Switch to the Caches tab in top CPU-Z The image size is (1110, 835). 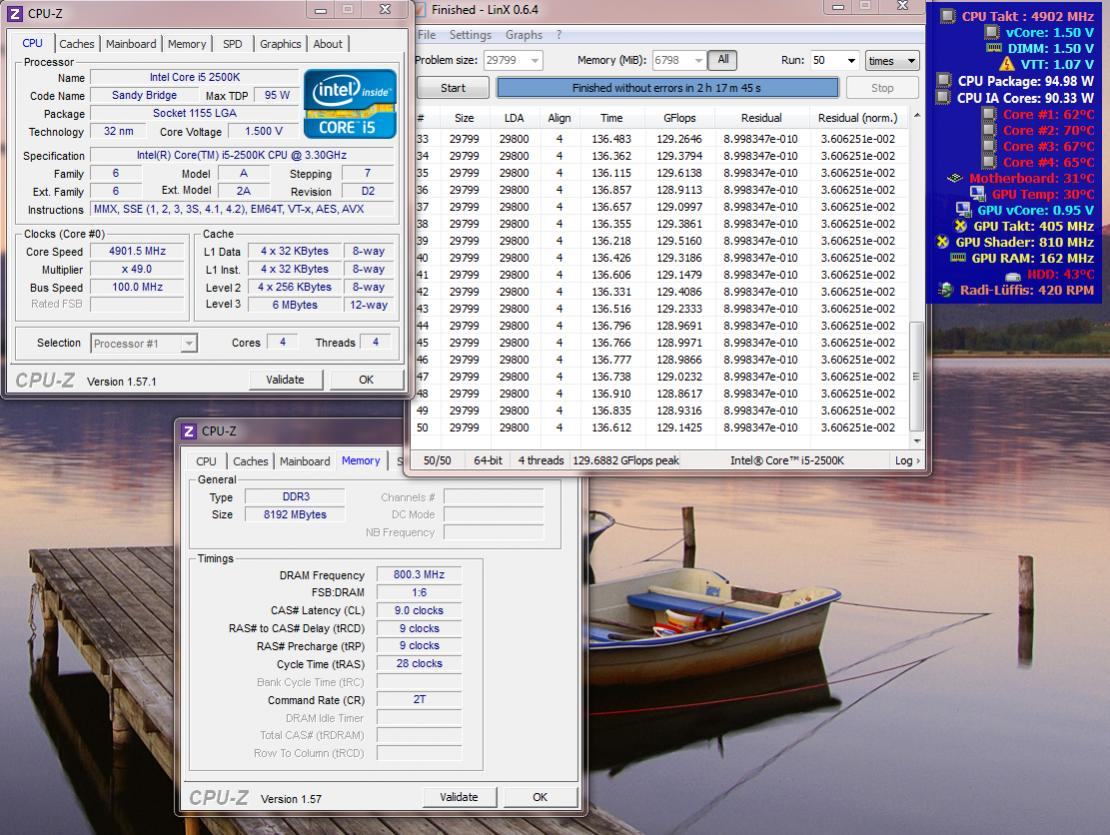point(76,44)
